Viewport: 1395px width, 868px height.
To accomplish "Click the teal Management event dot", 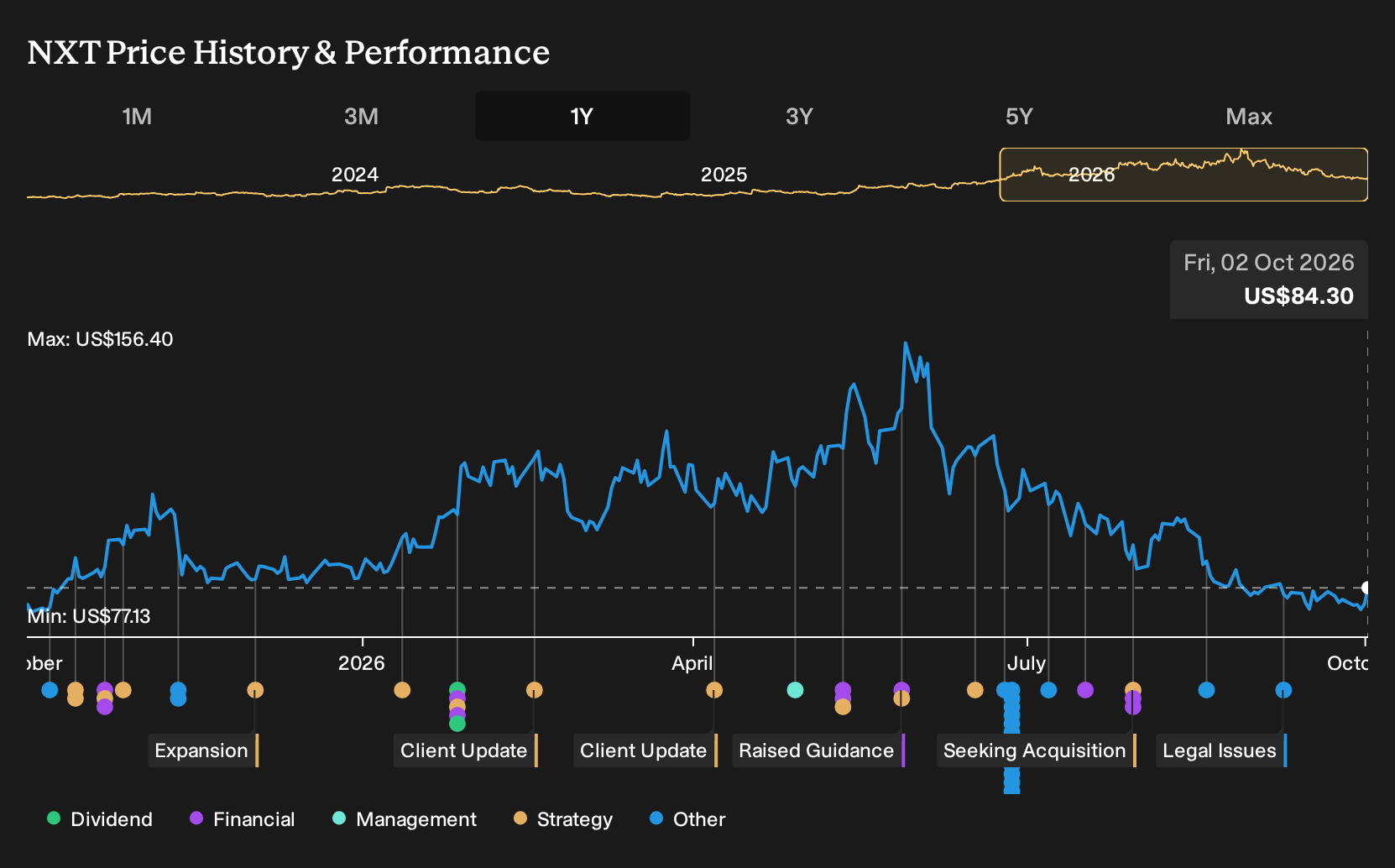I will (795, 690).
